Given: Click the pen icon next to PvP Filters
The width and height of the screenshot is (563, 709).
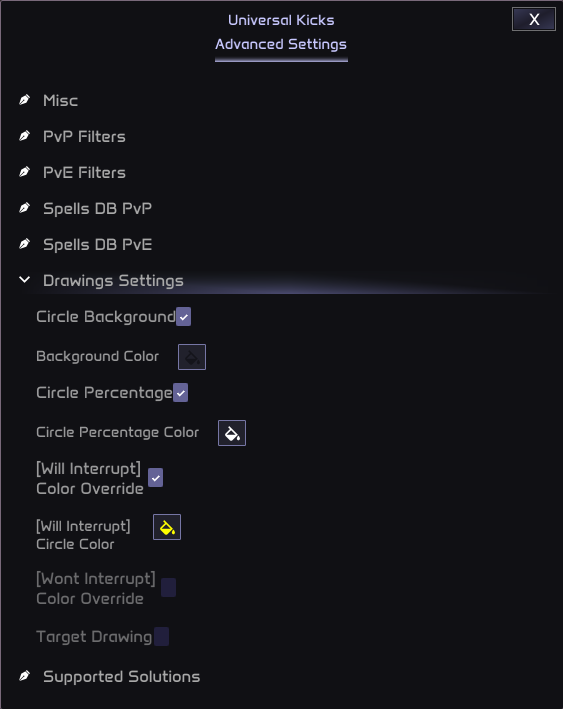Looking at the screenshot, I should (x=24, y=136).
